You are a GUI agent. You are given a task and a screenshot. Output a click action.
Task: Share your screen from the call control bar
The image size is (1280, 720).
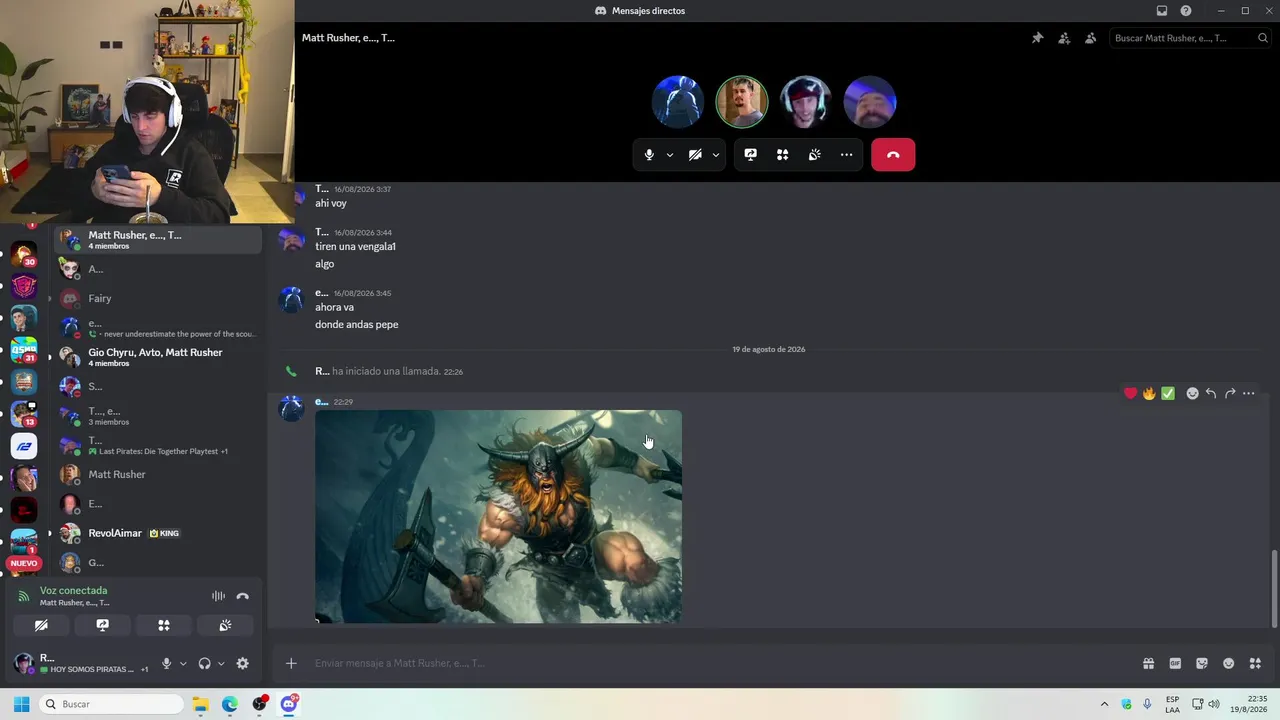751,155
